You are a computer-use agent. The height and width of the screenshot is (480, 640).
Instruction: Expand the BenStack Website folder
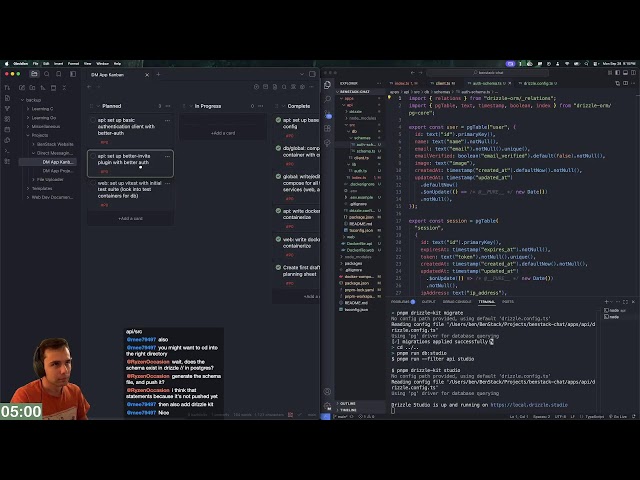(x=33, y=144)
